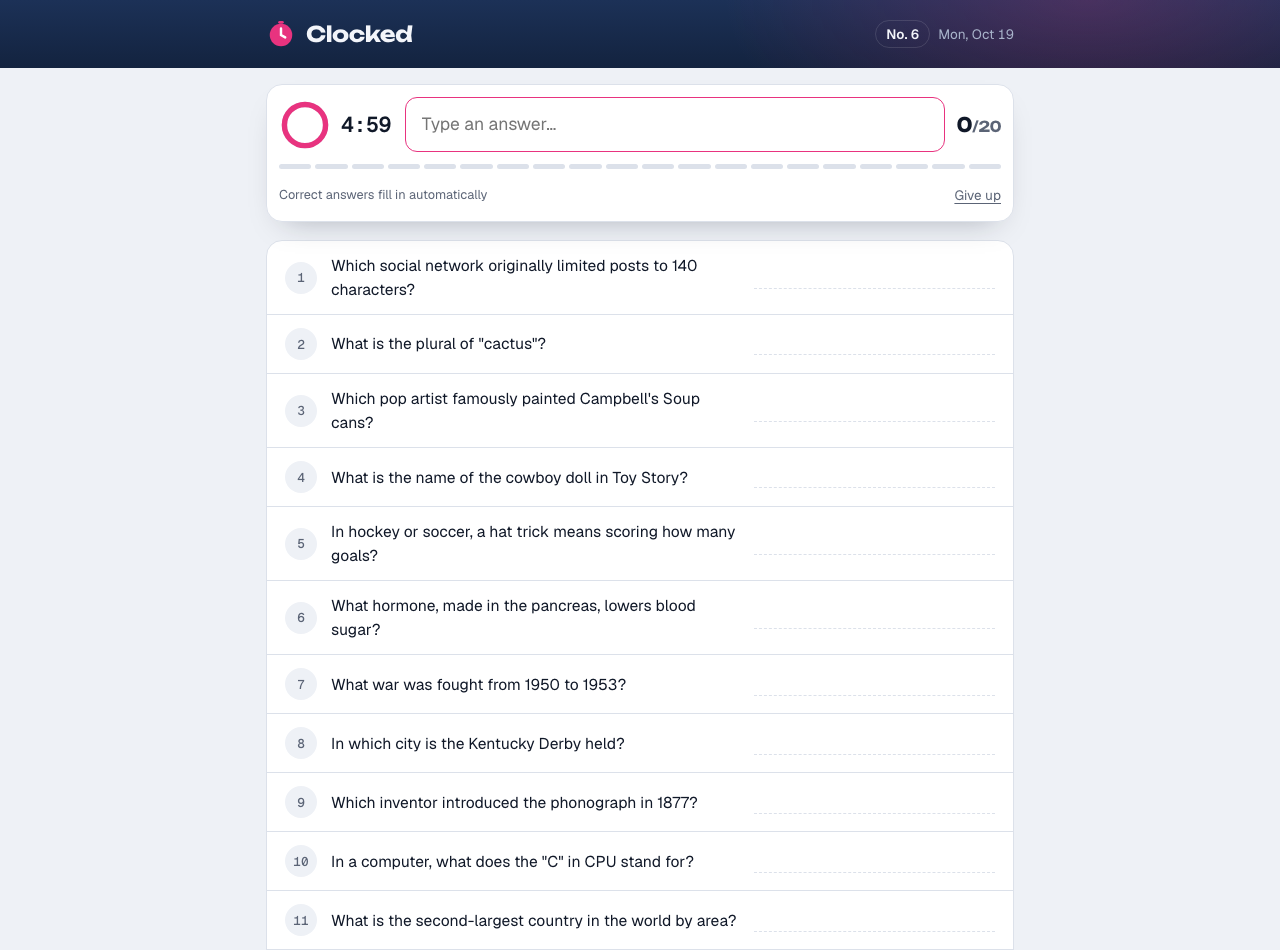
Task: Click the answer blank for Kentucky Derby question
Action: [874, 743]
